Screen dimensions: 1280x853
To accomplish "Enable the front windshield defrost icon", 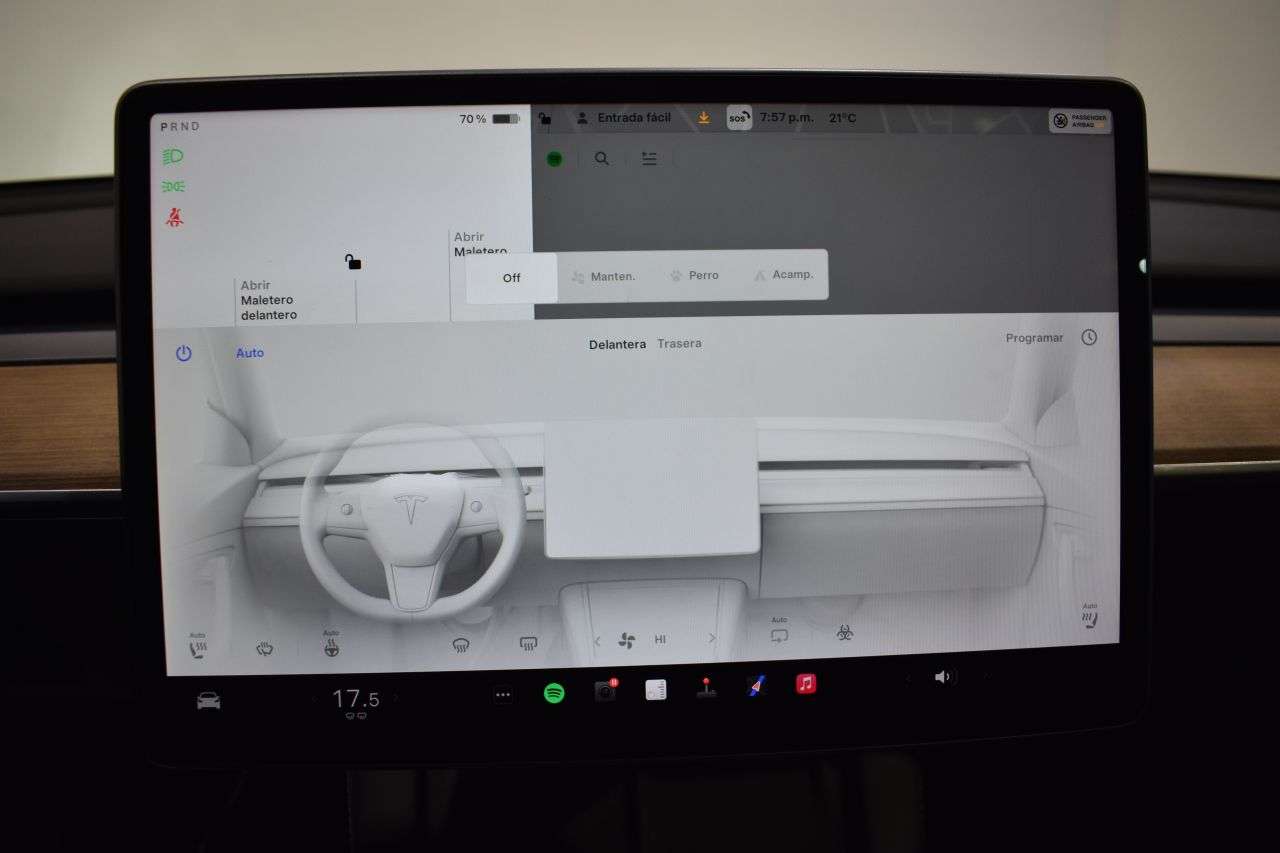I will (459, 643).
